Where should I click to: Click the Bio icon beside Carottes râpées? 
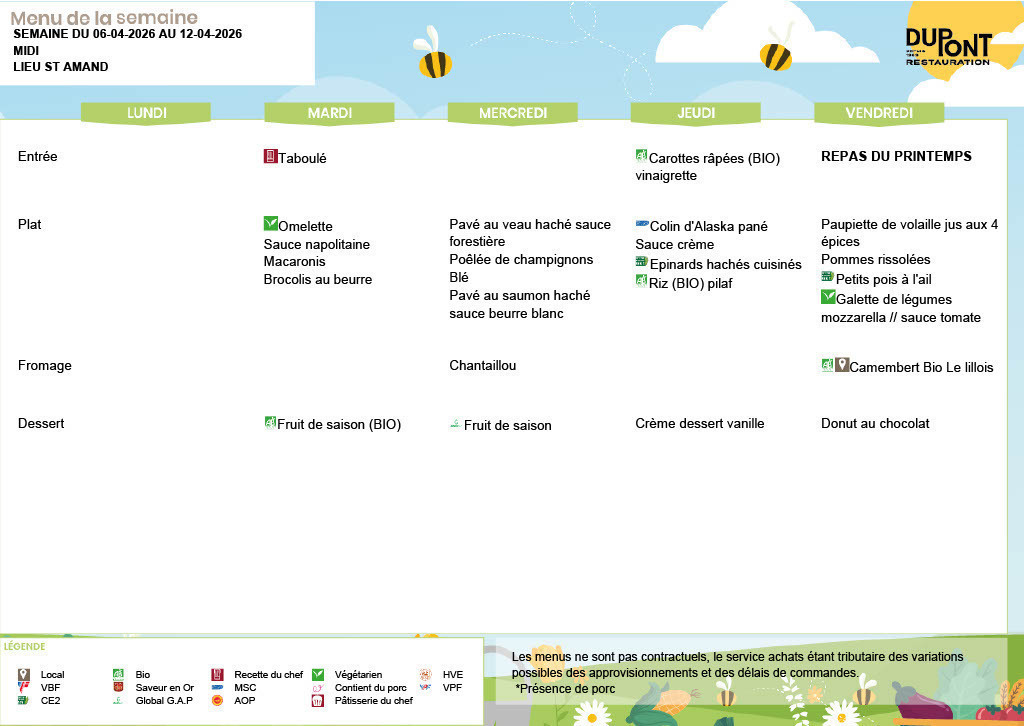click(x=641, y=156)
